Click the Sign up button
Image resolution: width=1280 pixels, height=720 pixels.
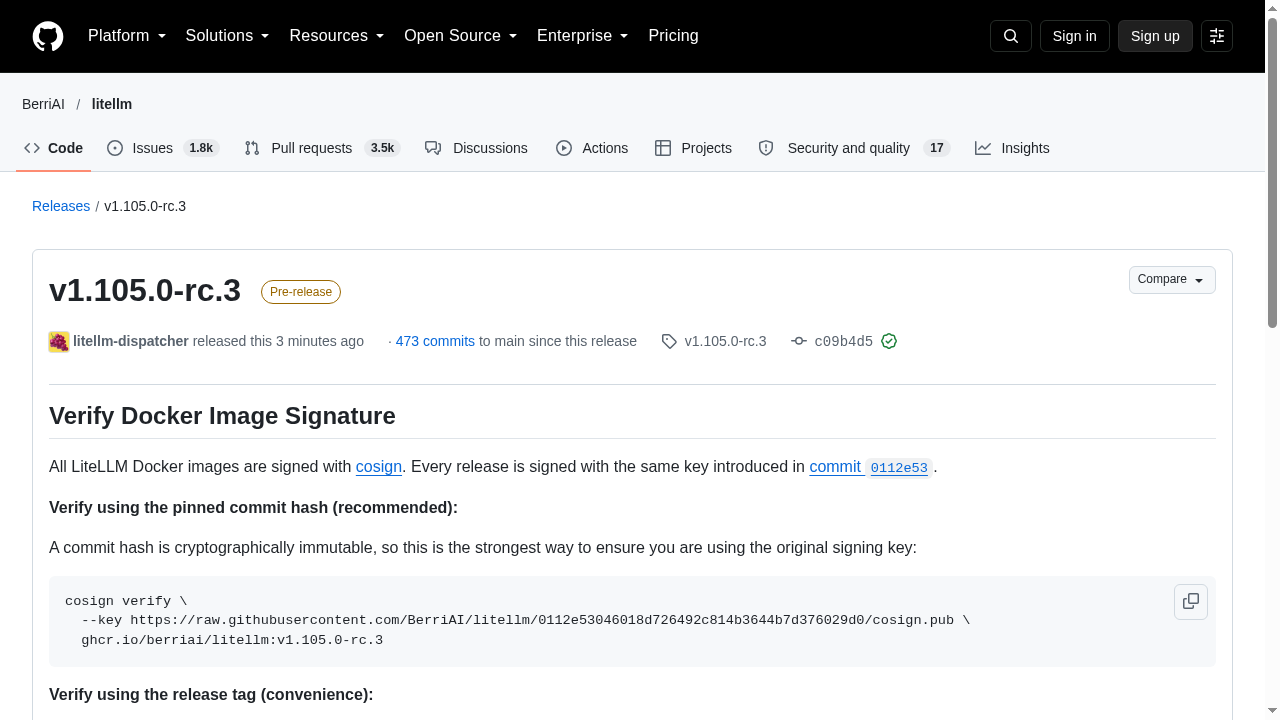coord(1155,36)
